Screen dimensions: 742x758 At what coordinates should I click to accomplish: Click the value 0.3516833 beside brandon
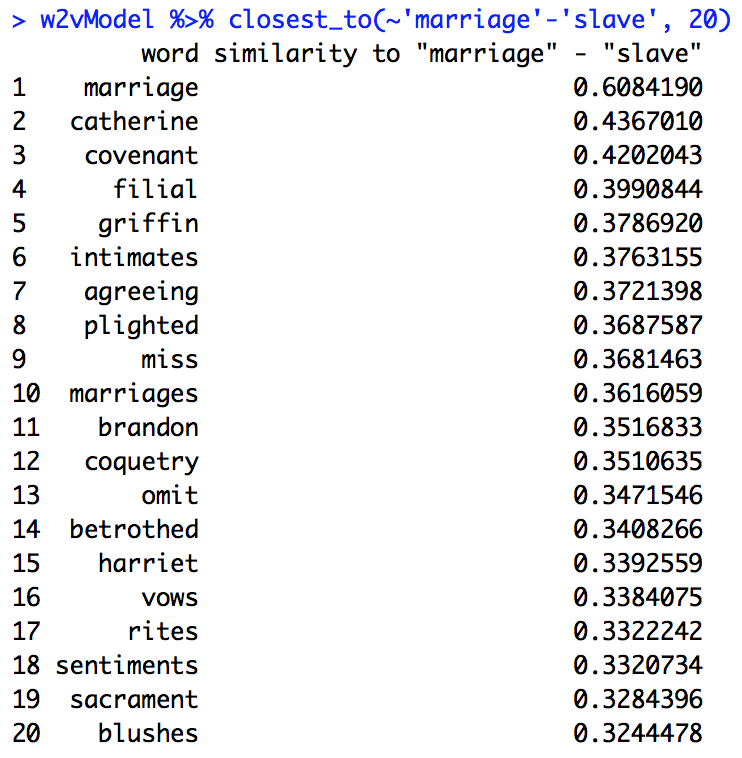pyautogui.click(x=638, y=428)
